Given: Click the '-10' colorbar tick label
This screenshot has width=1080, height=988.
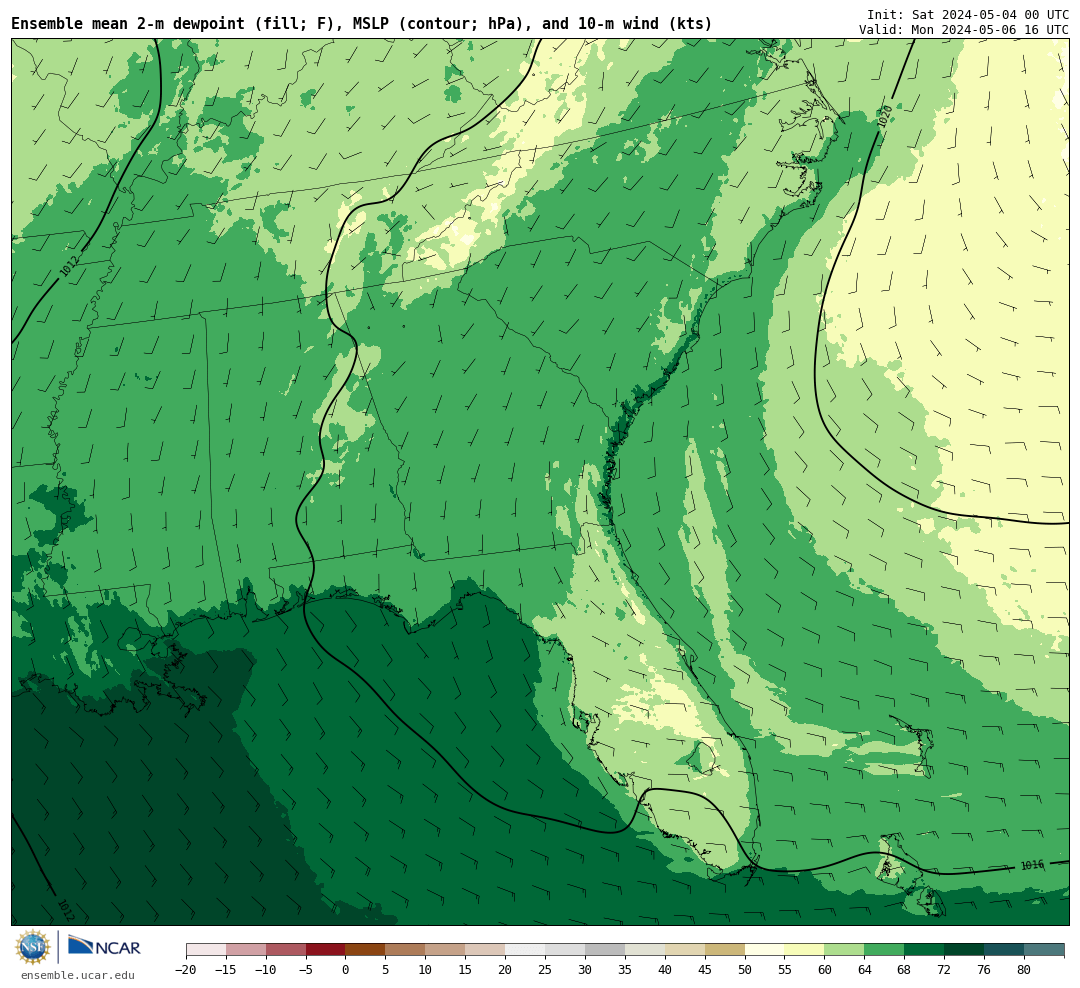Looking at the screenshot, I should pos(266,970).
